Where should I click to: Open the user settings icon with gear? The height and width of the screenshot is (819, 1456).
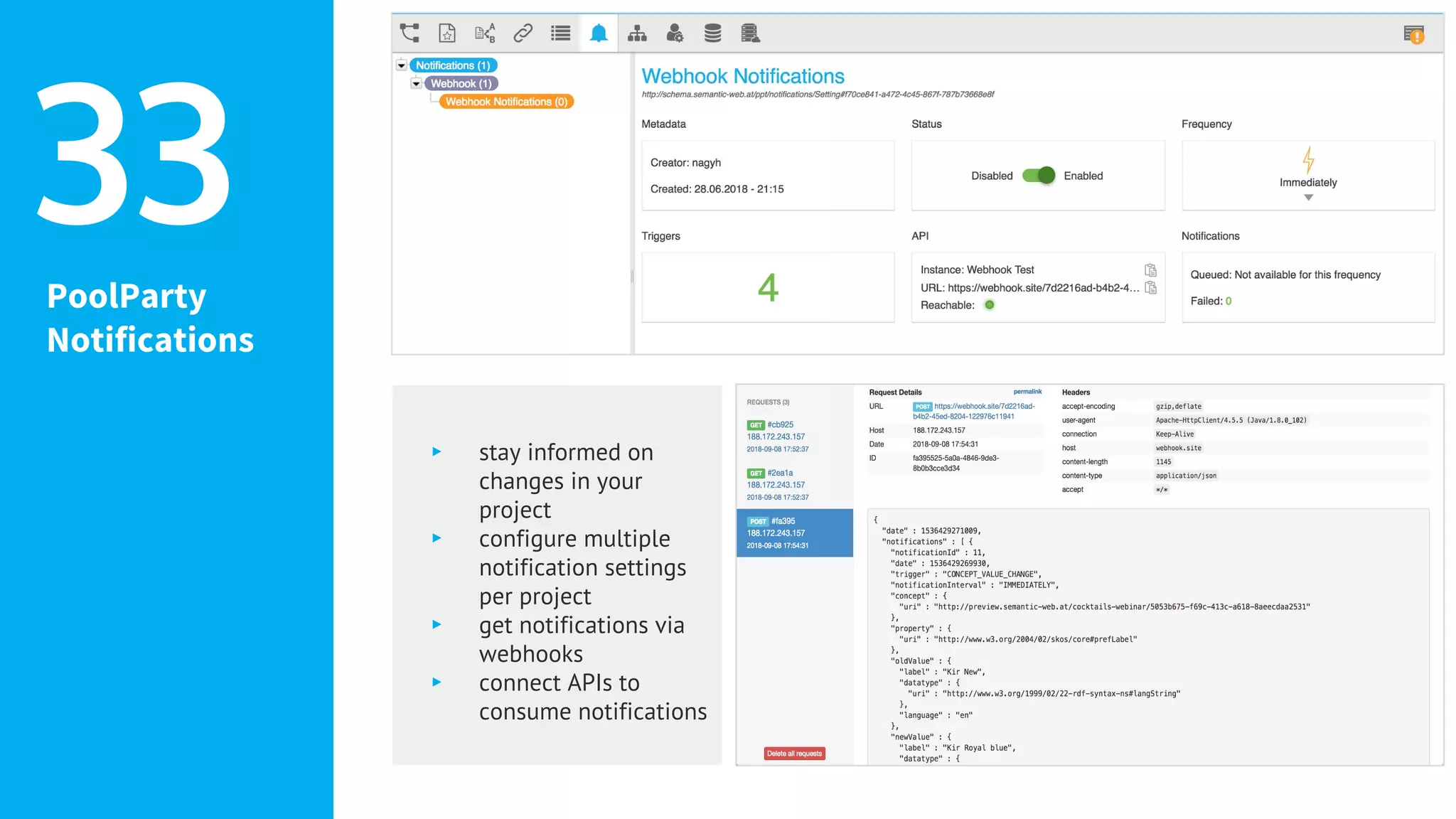(675, 33)
